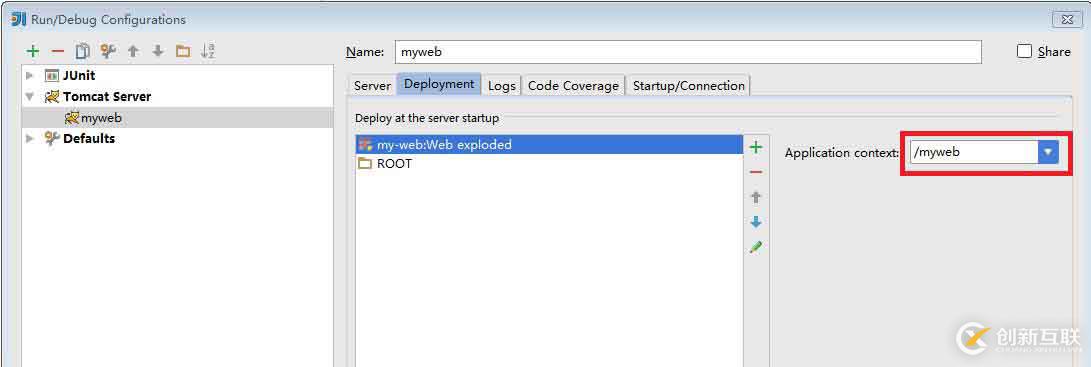Viewport: 1091px width, 367px height.
Task: Copy the selected configuration
Action: [x=83, y=52]
